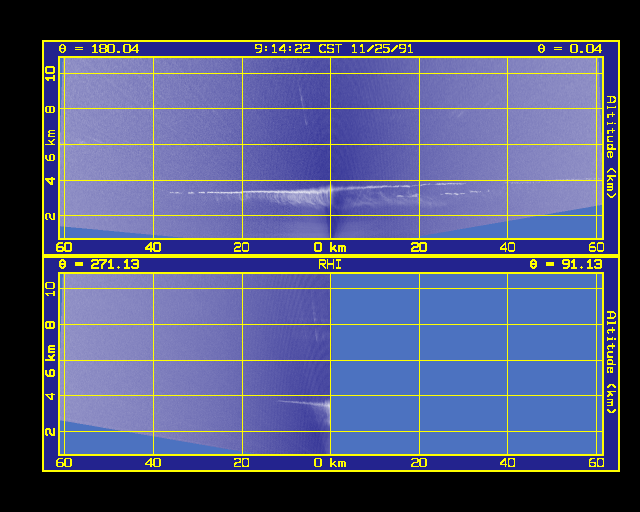Click upper panel's 60 label on θ=0.04 side
The height and width of the screenshot is (512, 640).
596,247
